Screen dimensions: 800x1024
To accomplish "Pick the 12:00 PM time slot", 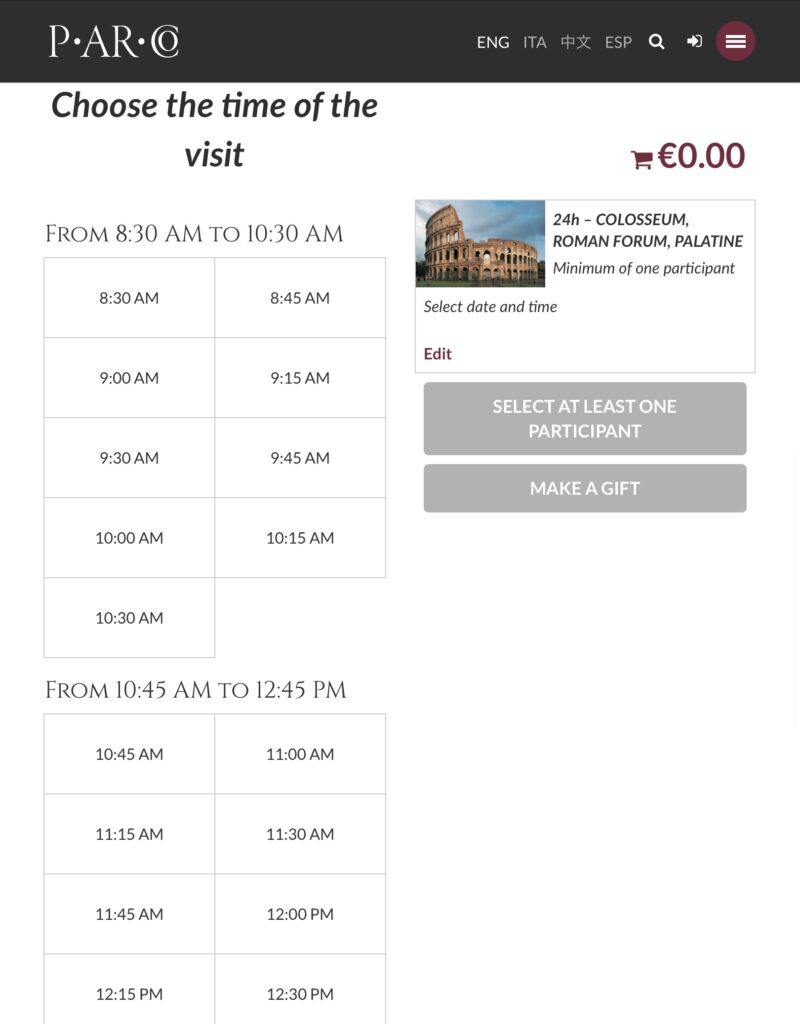I will pyautogui.click(x=300, y=914).
